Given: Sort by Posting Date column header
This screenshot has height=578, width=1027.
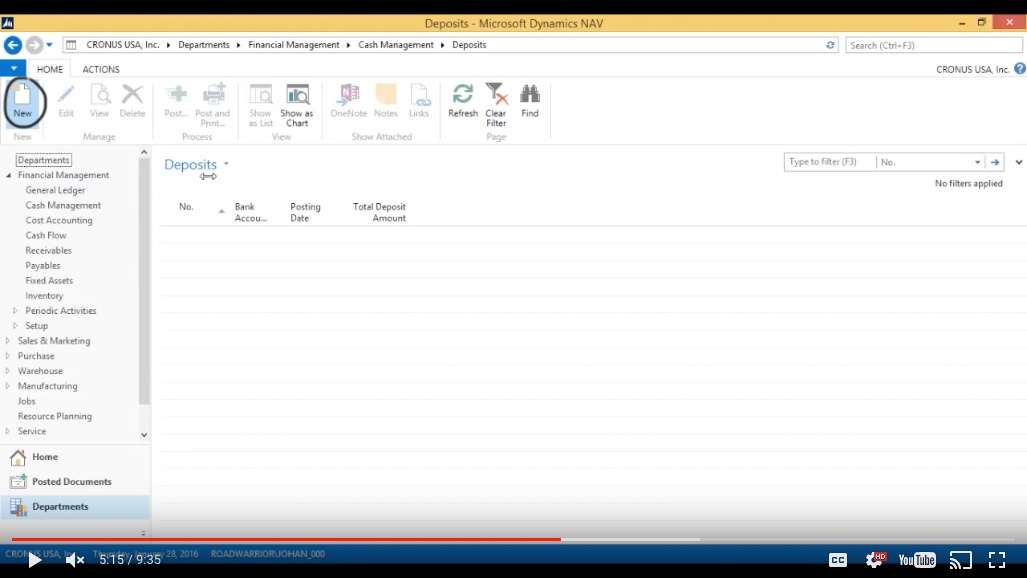Looking at the screenshot, I should pos(305,212).
